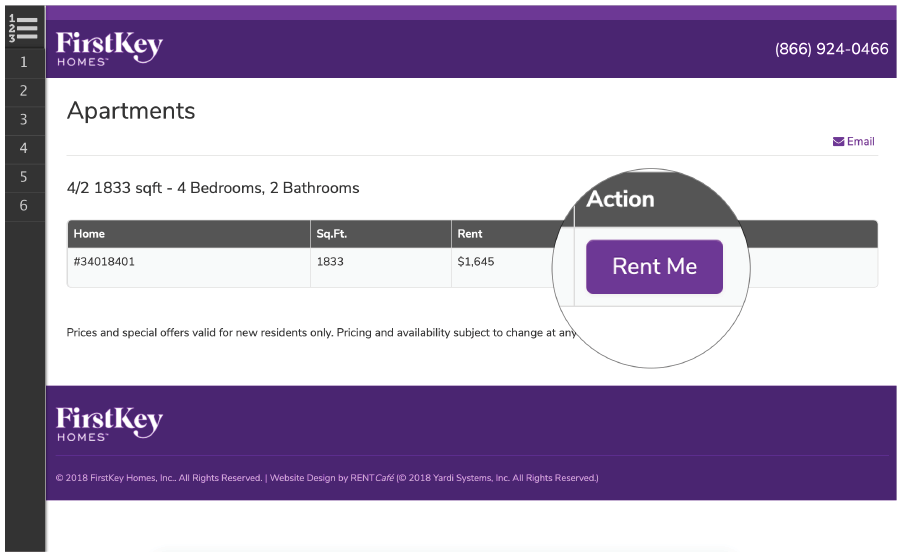The image size is (906, 557).
Task: Click the $1,645 rent value
Action: coord(476,262)
